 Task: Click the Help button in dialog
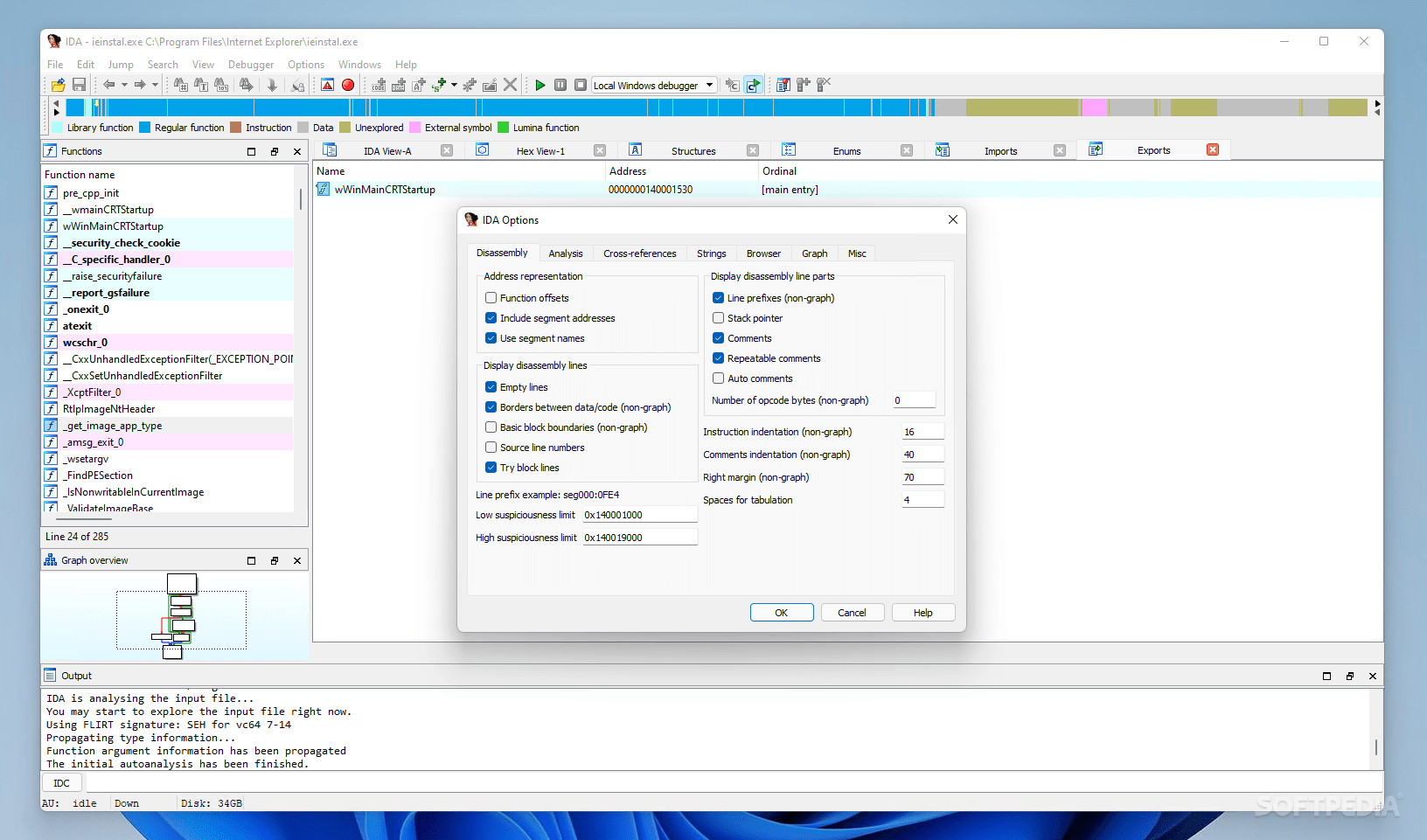923,613
